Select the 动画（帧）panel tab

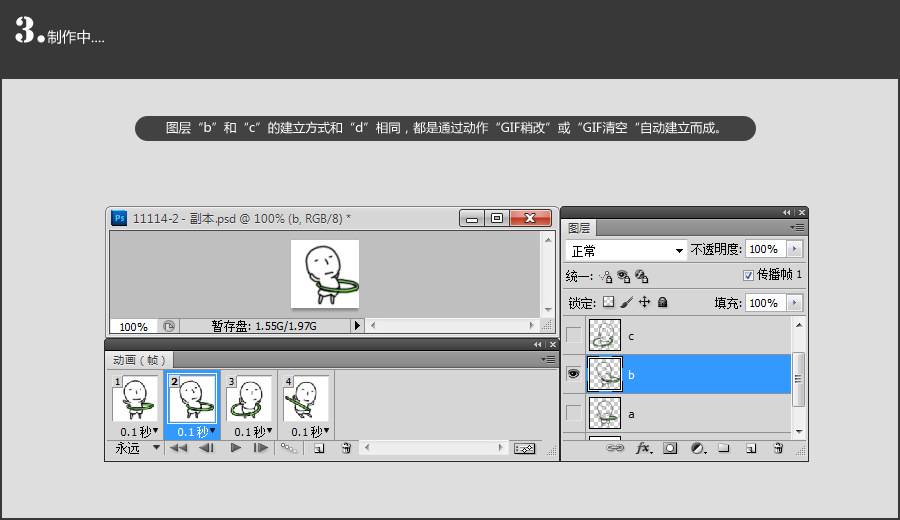pyautogui.click(x=140, y=359)
